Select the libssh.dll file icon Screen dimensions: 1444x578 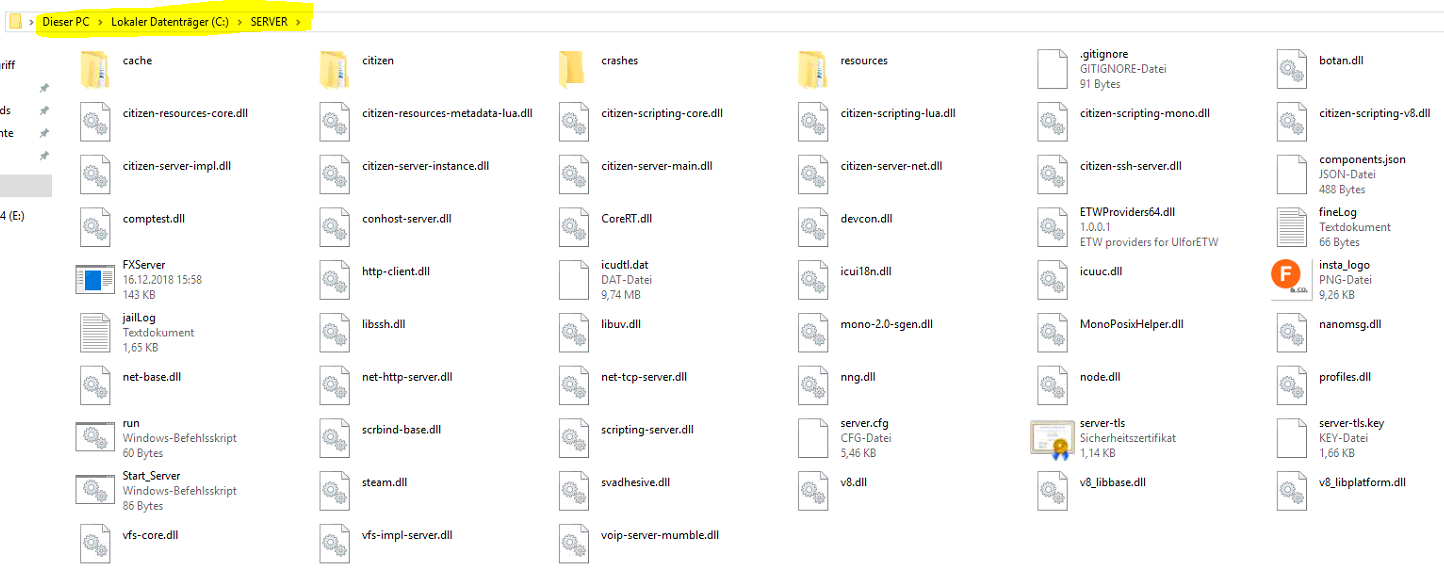[334, 333]
